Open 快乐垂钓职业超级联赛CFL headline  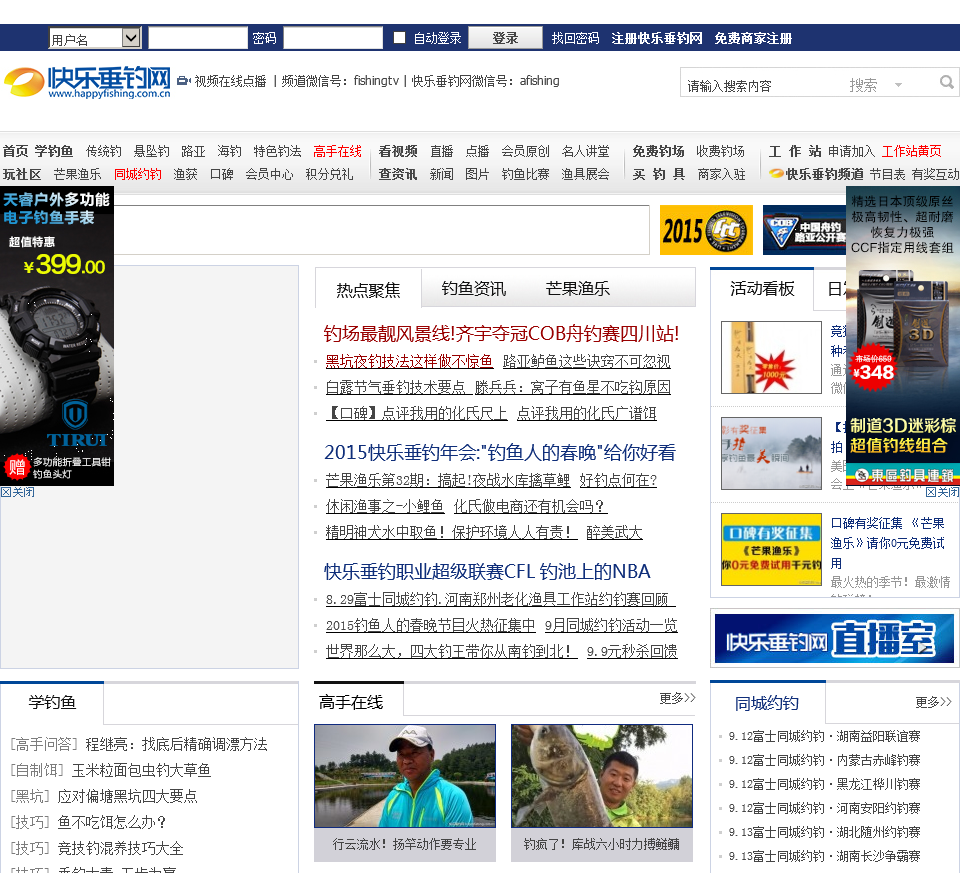click(487, 571)
